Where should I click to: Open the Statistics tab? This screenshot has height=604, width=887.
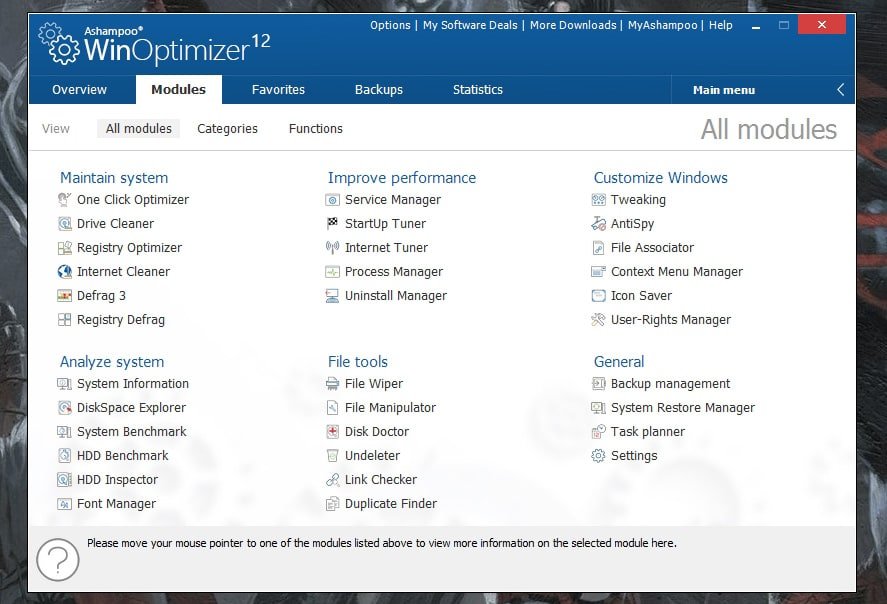point(478,90)
